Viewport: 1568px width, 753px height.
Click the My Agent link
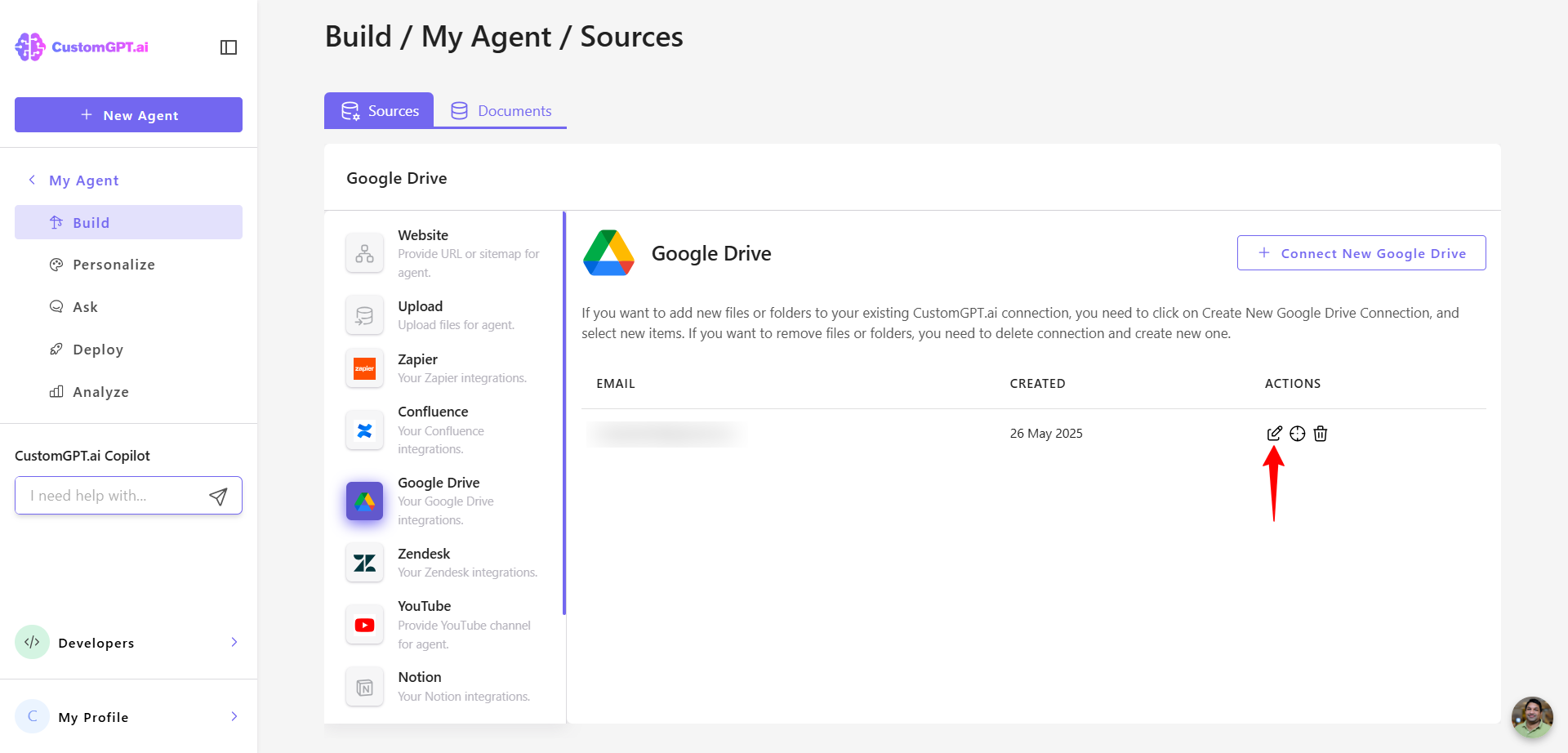(x=84, y=180)
